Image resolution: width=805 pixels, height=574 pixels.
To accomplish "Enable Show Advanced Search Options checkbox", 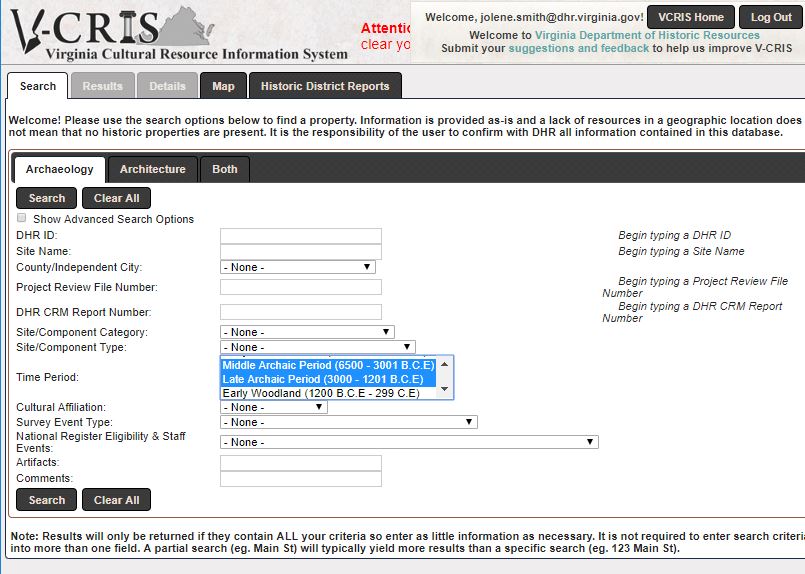I will click(x=22, y=218).
